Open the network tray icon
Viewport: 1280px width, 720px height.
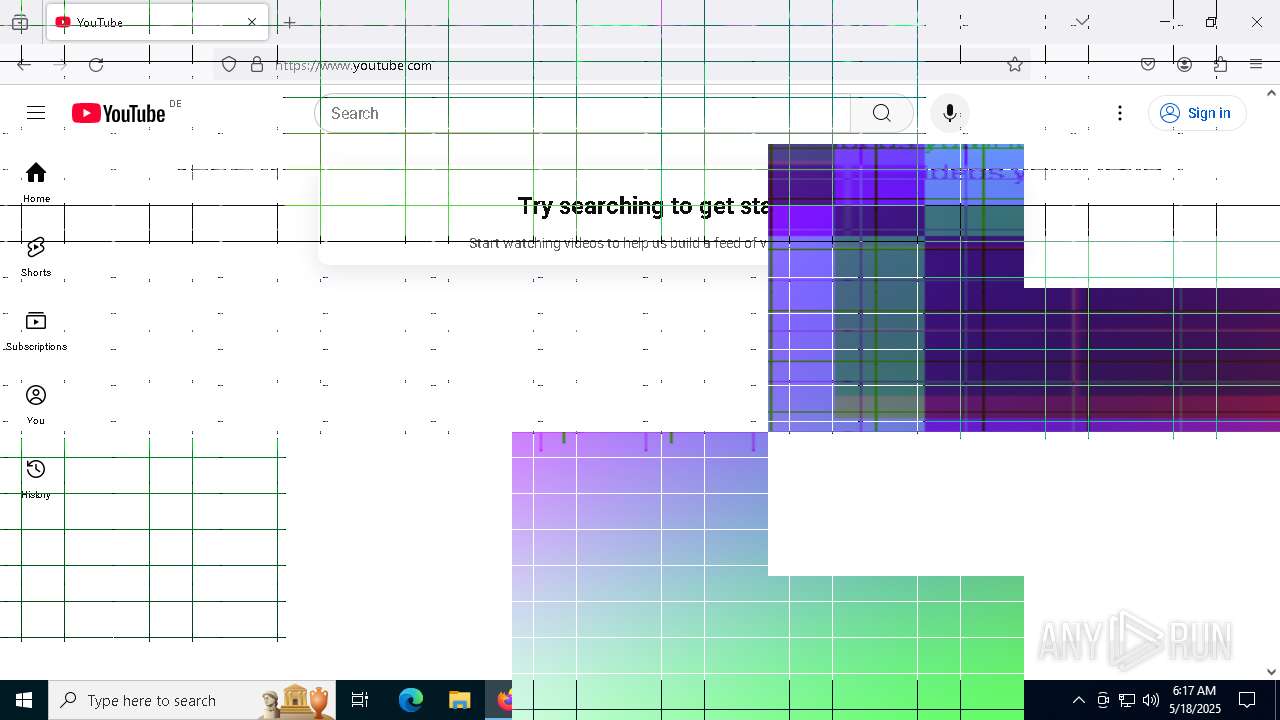coord(1127,700)
